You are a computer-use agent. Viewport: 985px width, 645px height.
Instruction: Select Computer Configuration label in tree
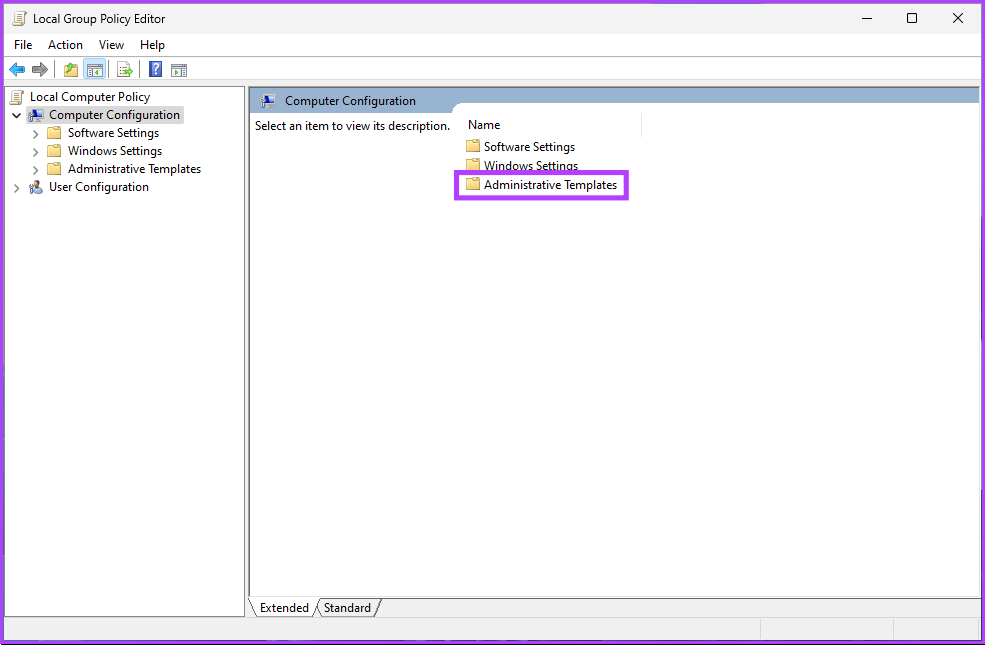click(x=114, y=115)
